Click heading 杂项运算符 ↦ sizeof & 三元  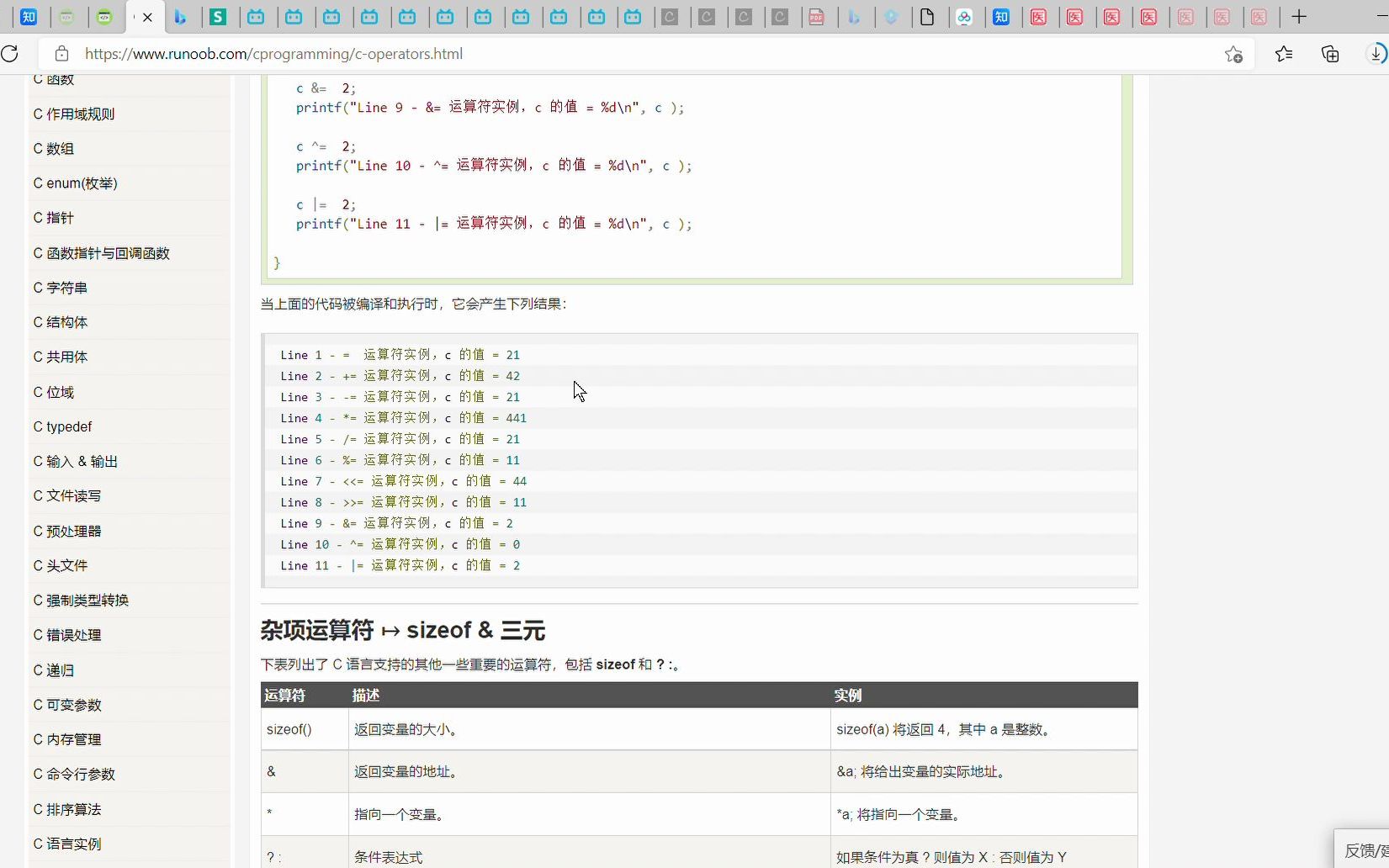(403, 630)
